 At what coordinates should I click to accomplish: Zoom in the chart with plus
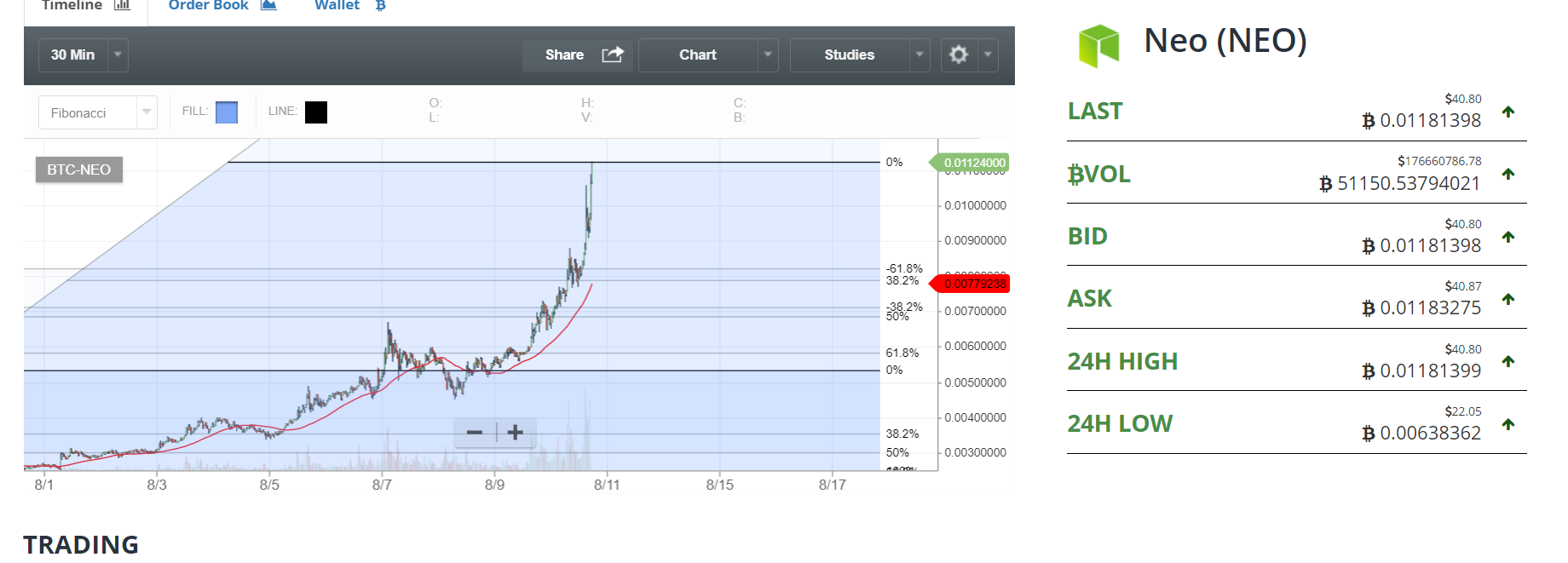click(515, 433)
